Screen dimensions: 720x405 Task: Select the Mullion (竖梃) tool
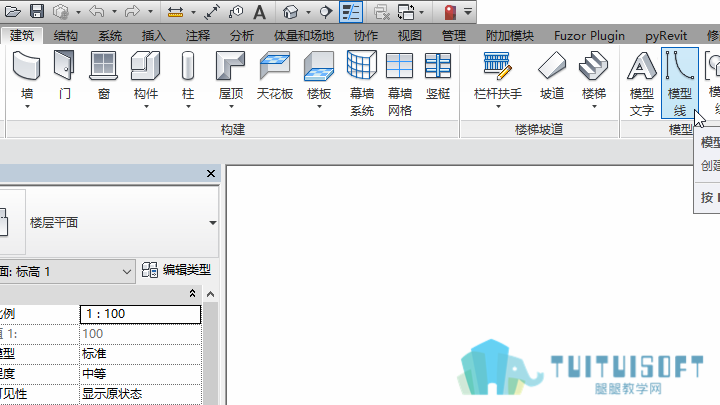438,76
